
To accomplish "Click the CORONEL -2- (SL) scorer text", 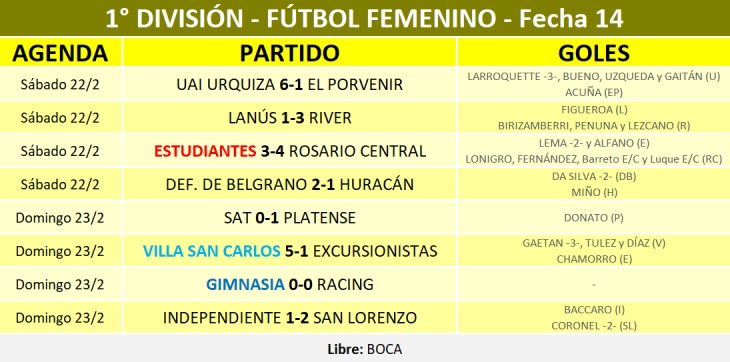I will coord(594,326).
